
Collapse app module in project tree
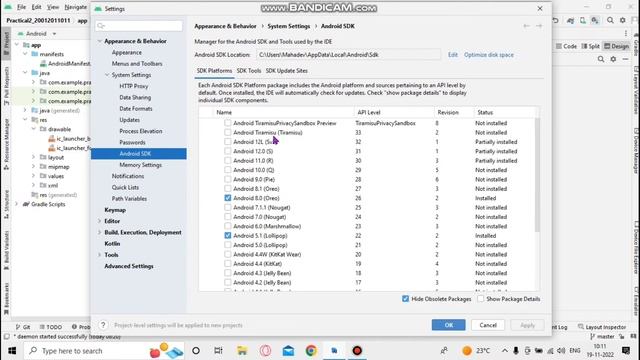17,45
